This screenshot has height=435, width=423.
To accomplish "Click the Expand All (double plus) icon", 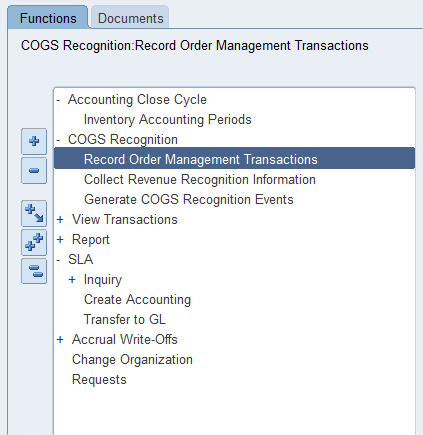I will (34, 242).
